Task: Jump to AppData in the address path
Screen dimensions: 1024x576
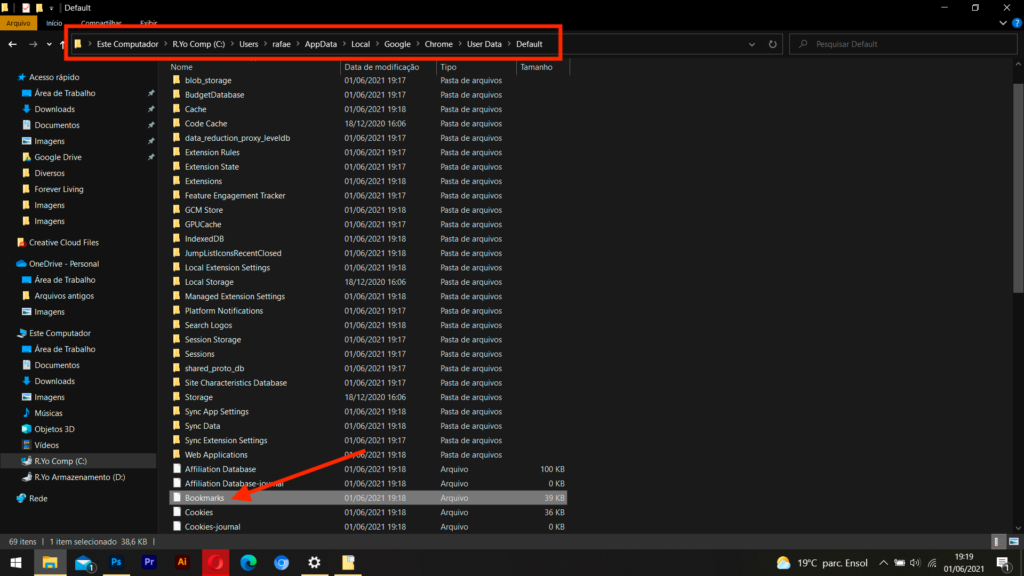Action: click(x=321, y=44)
